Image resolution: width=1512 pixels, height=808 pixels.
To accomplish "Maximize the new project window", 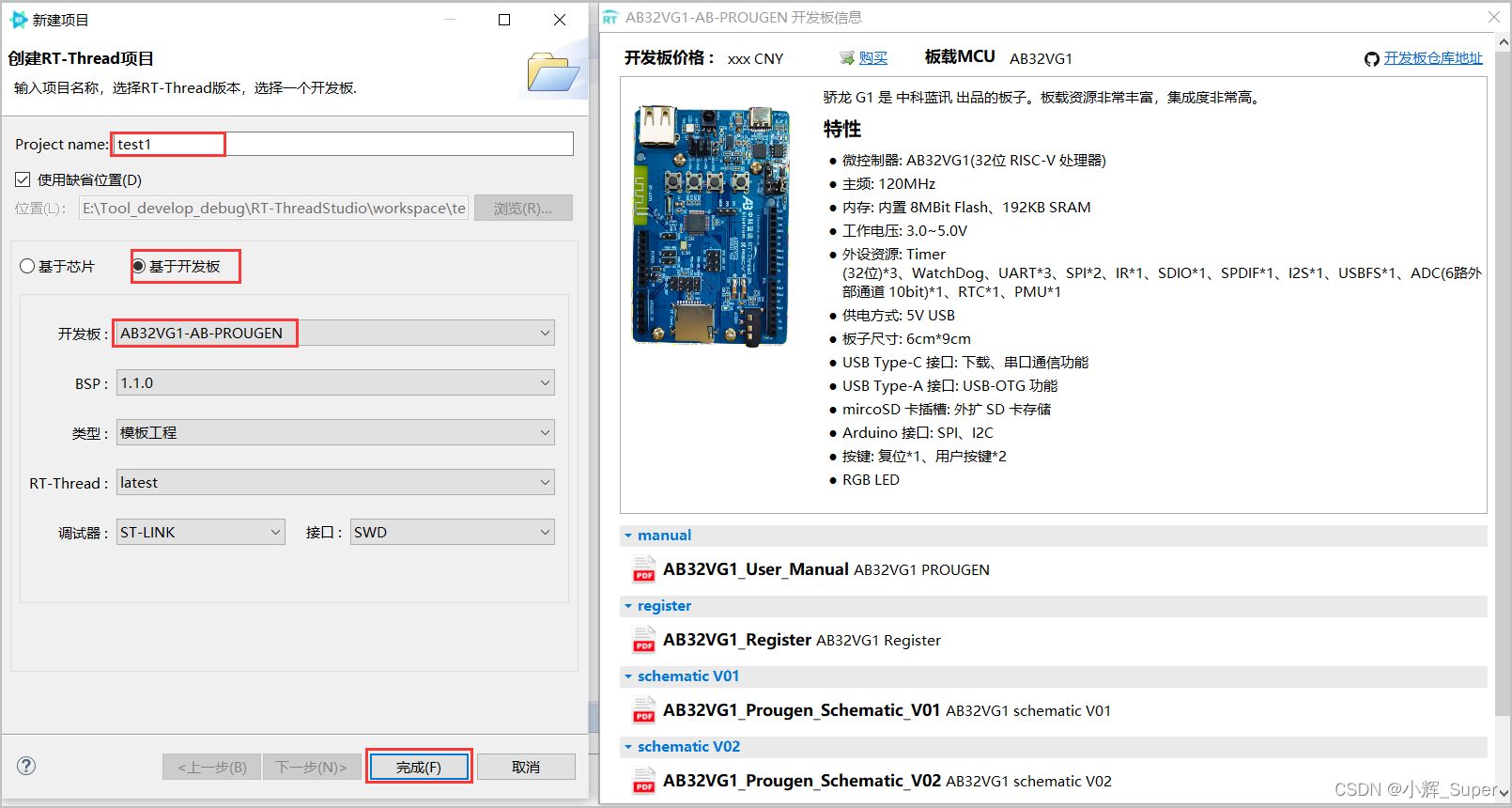I will 504,20.
